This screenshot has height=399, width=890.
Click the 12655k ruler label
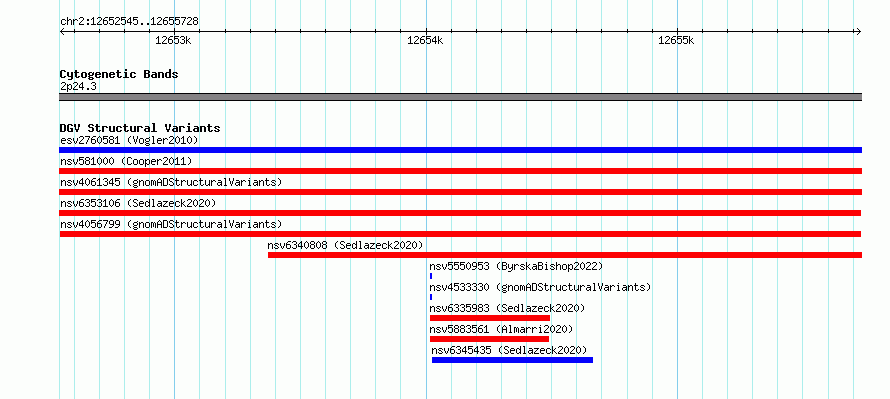tap(676, 41)
